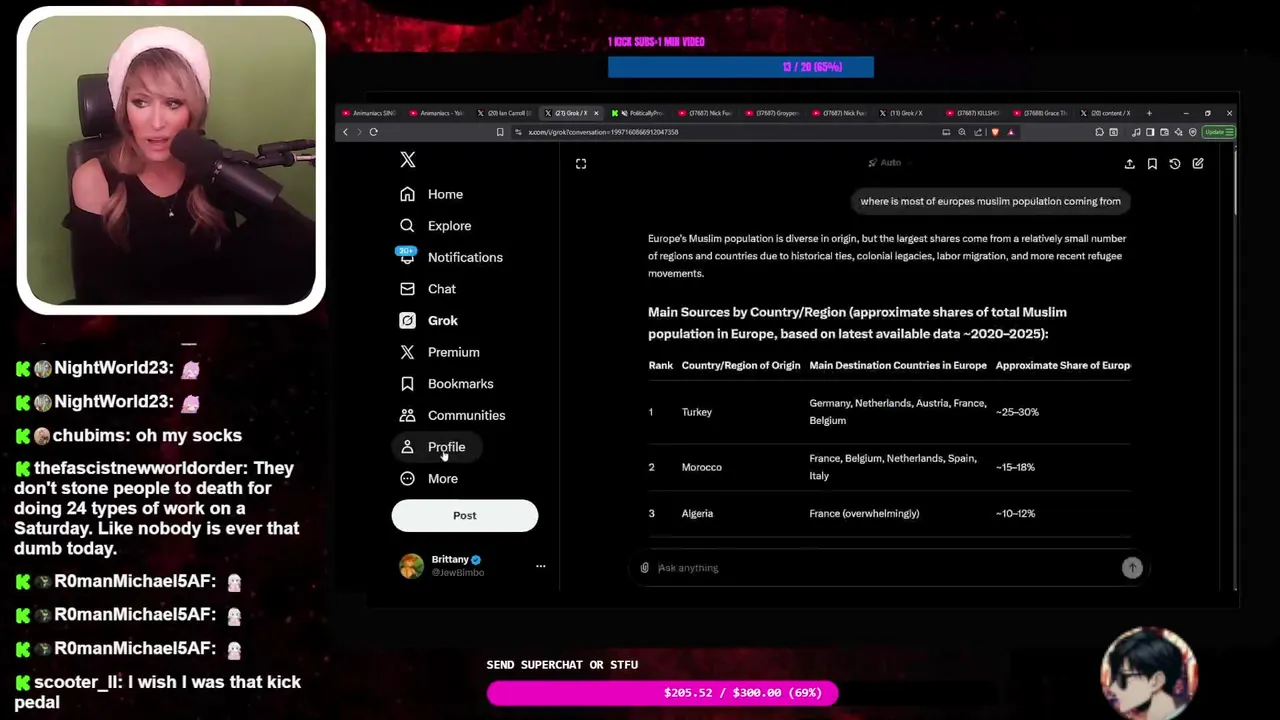Viewport: 1280px width, 720px height.
Task: Click the attach file paperclip icon
Action: pos(645,568)
